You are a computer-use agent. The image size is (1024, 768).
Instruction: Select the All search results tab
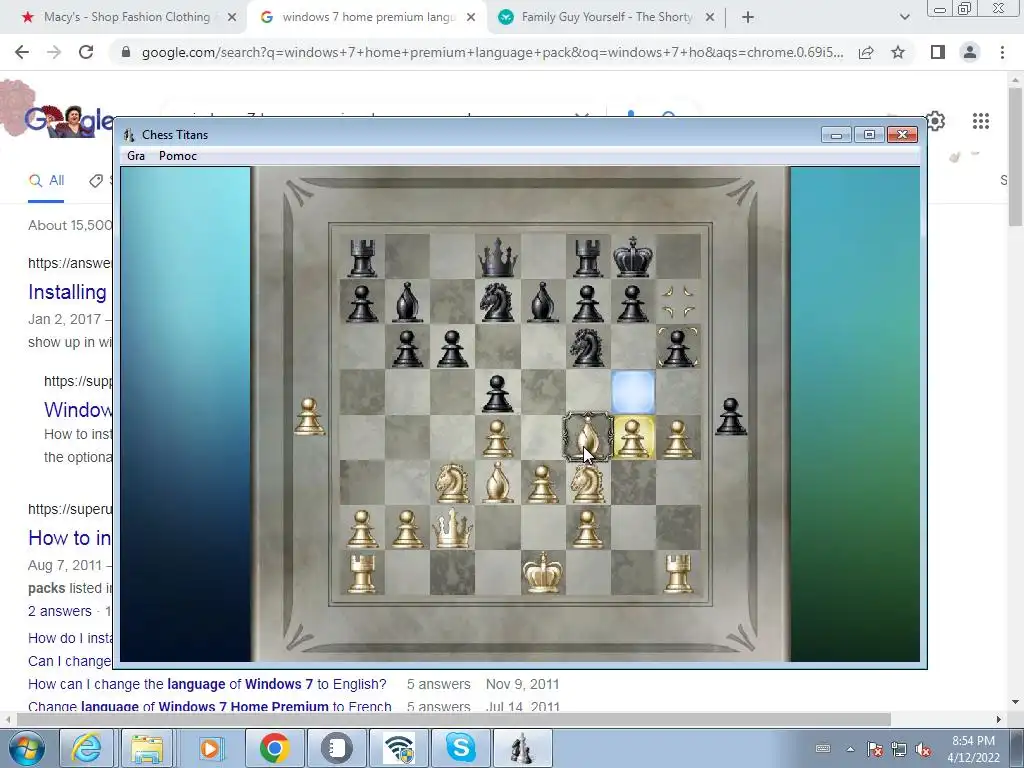[46, 181]
